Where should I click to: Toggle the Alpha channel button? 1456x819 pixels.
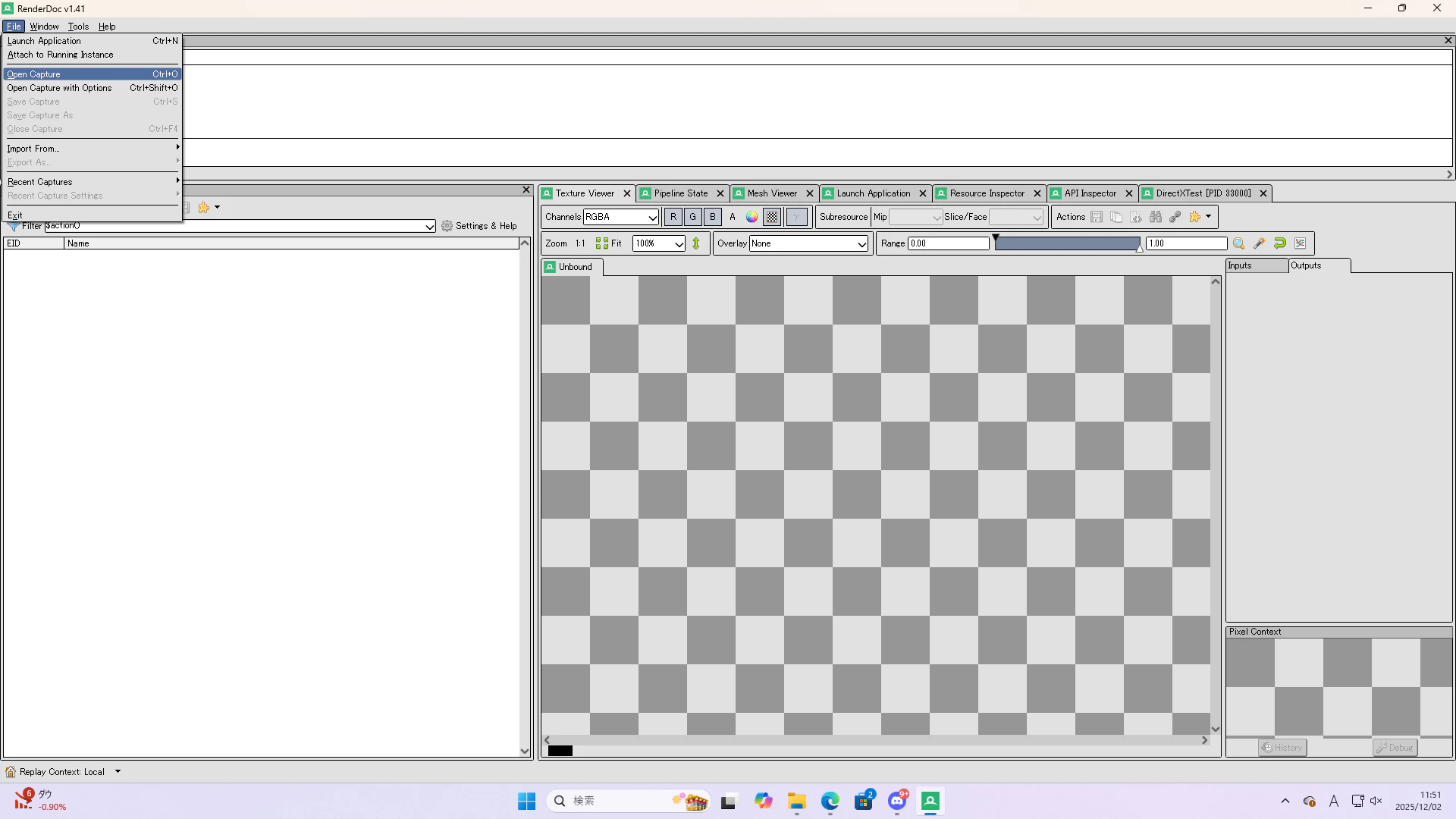(x=732, y=217)
